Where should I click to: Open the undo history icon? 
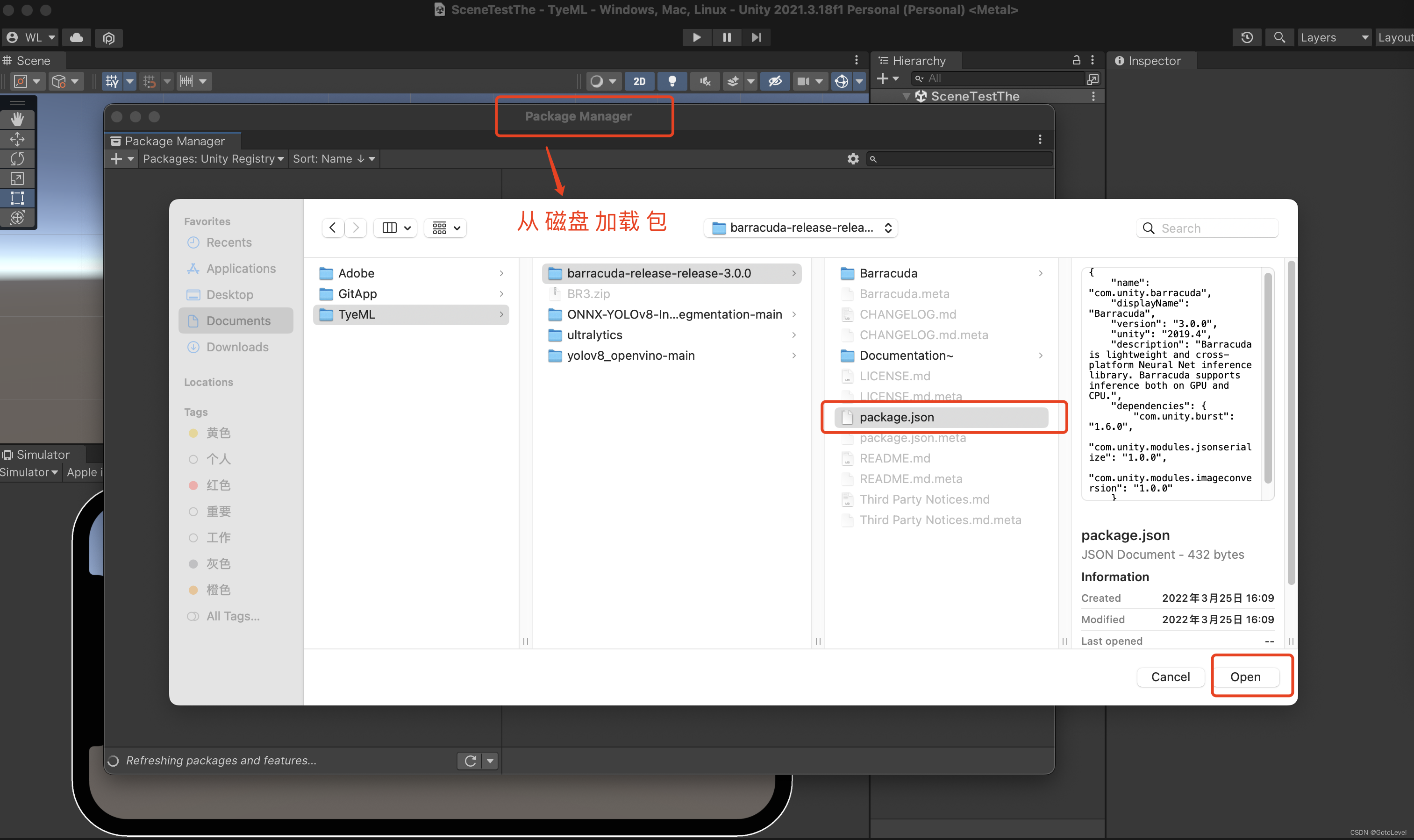point(1246,37)
